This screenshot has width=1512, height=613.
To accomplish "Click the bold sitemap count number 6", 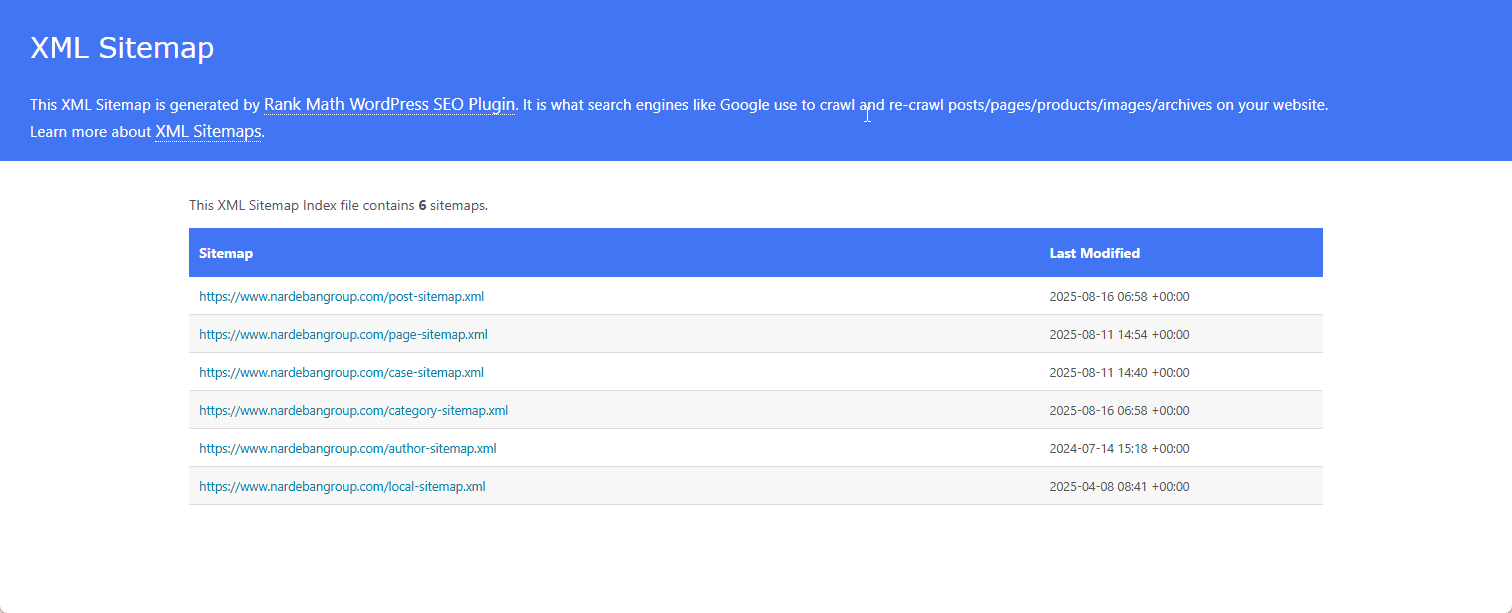I will pyautogui.click(x=422, y=205).
